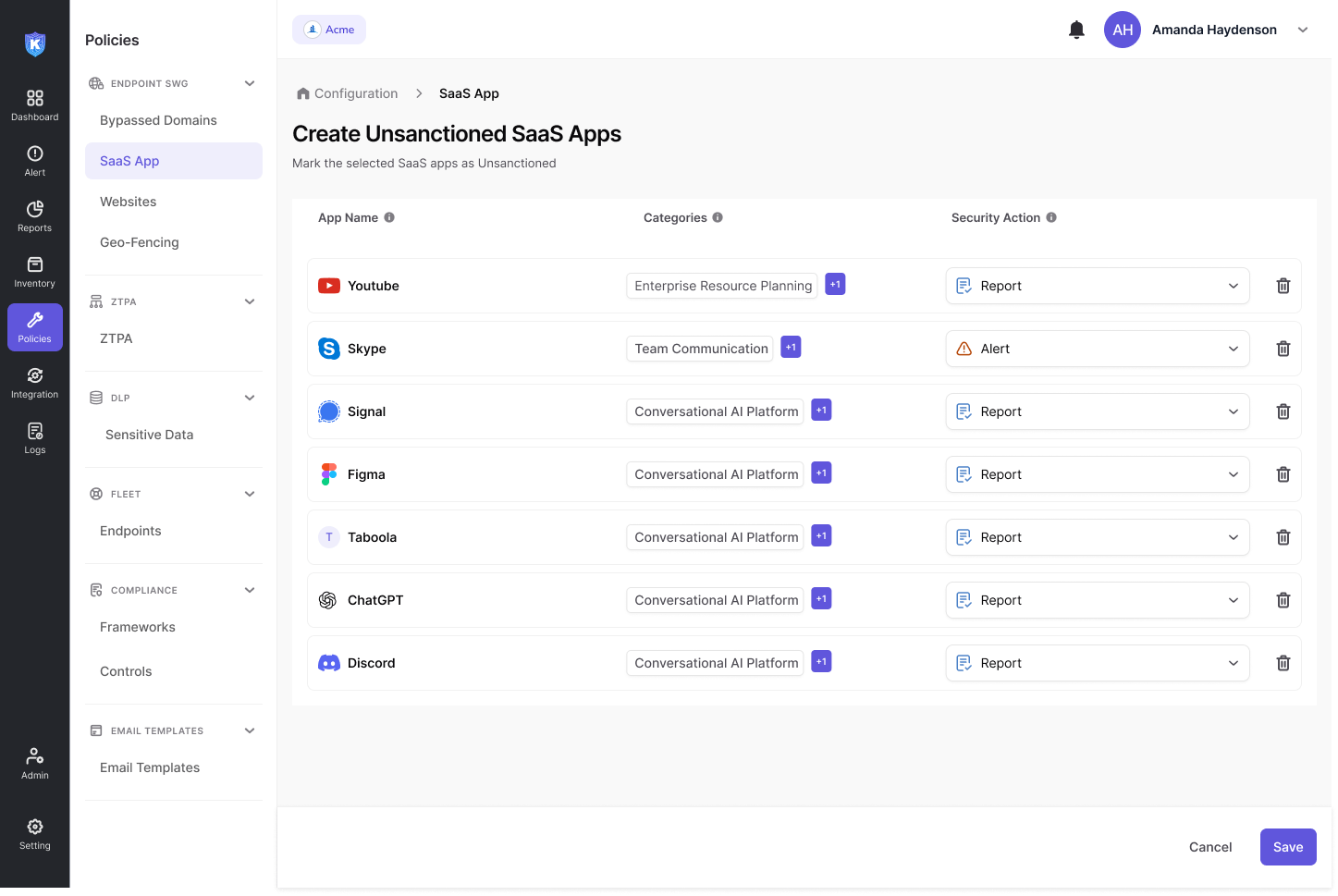Collapse the Compliance section
This screenshot has width=1338, height=896.
(250, 590)
